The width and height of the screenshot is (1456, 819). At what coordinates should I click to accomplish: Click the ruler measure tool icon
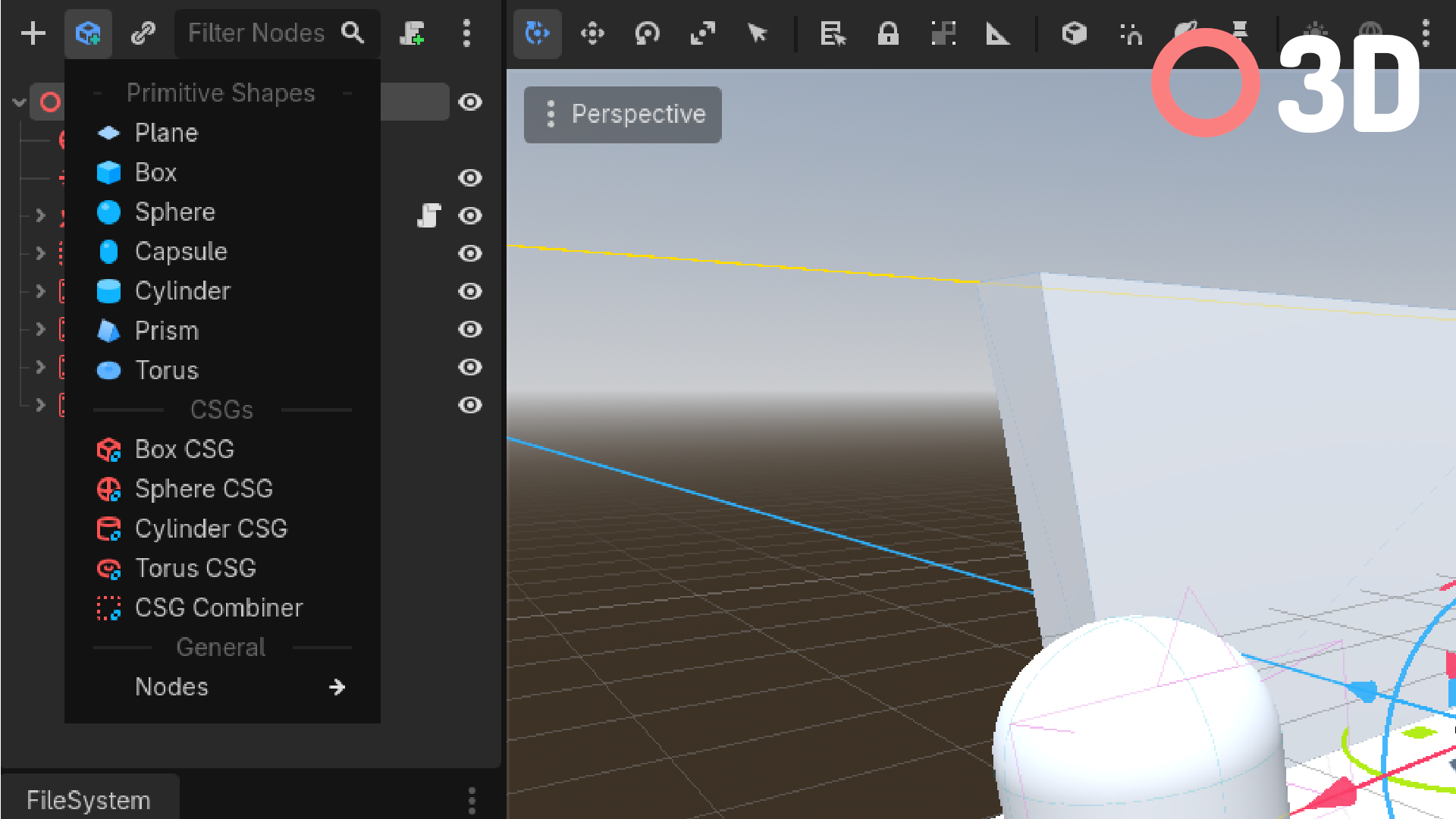click(997, 33)
